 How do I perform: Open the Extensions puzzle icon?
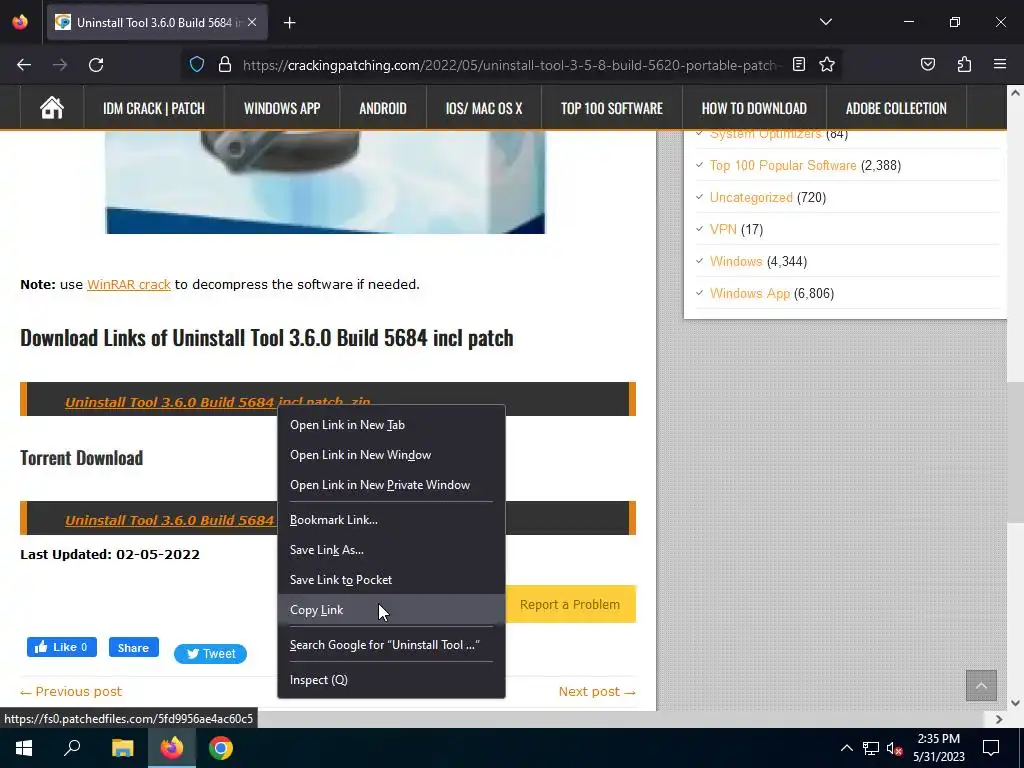point(965,64)
